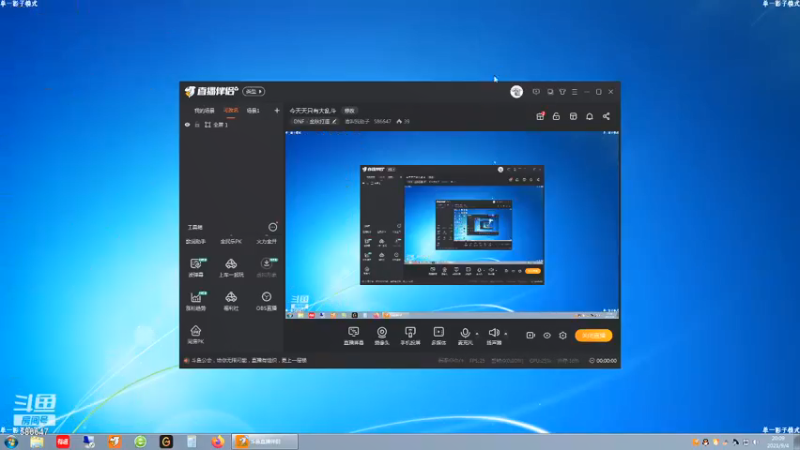Viewport: 800px width, 450px height.
Task: Click the 修改 button beside the stream title
Action: coord(349,111)
